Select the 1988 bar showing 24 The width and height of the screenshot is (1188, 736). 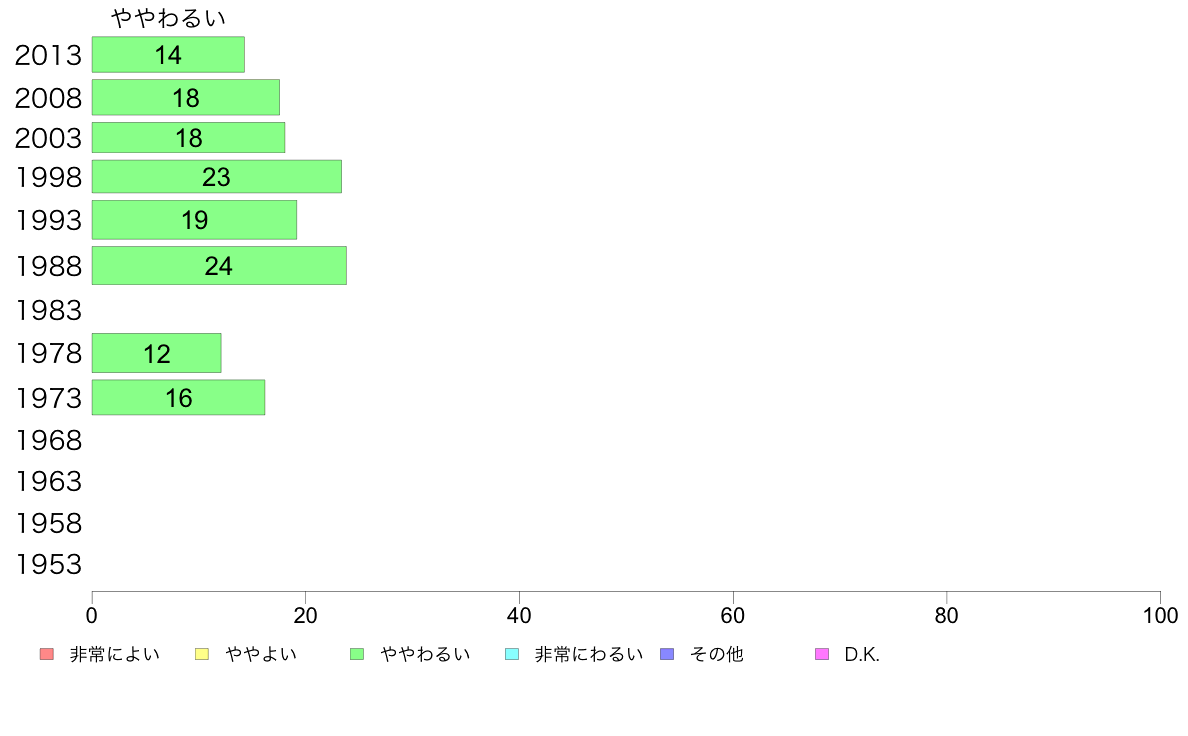point(219,265)
